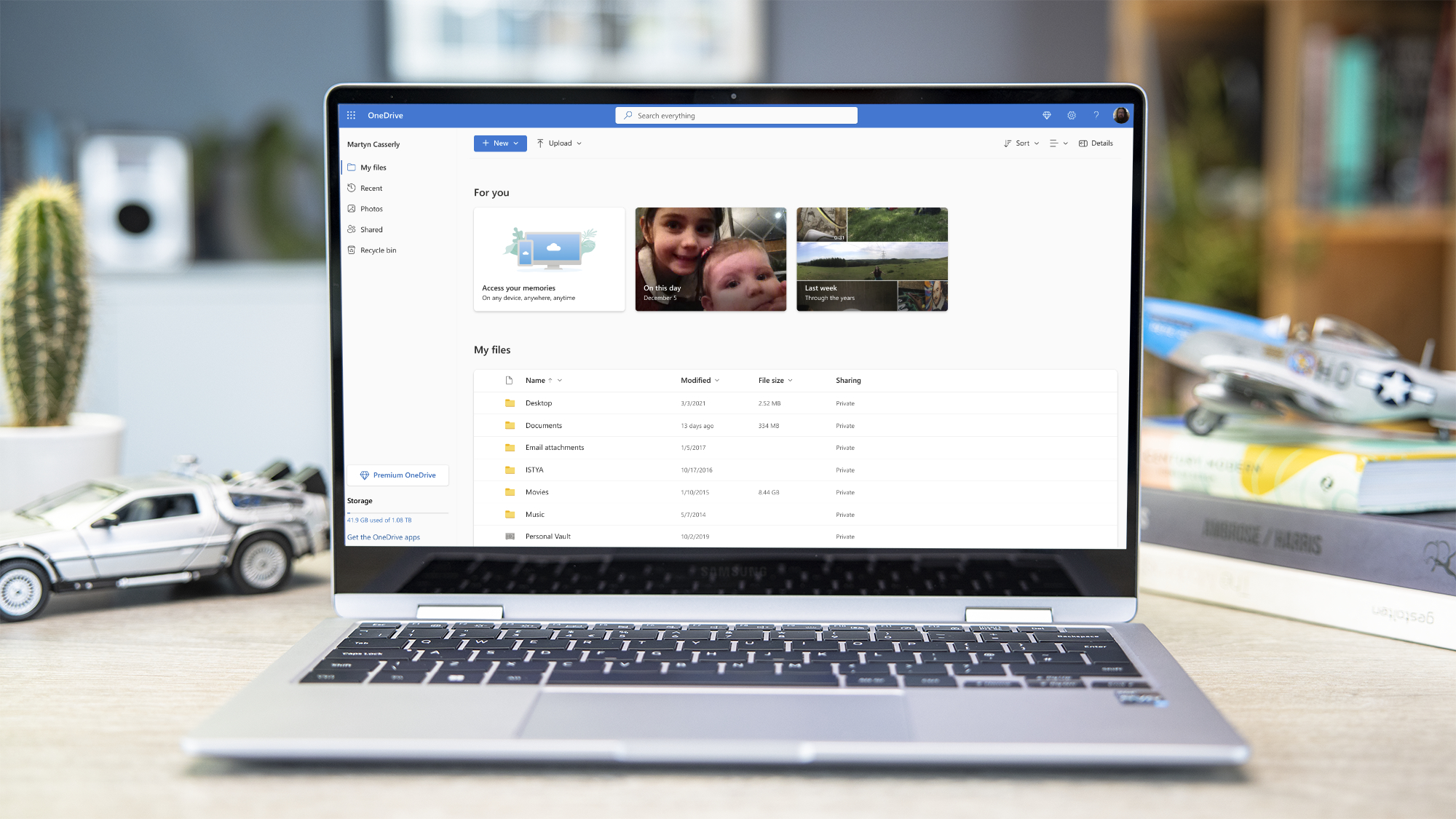Click the Get the OneDrive apps link
The image size is (1456, 819).
click(383, 536)
